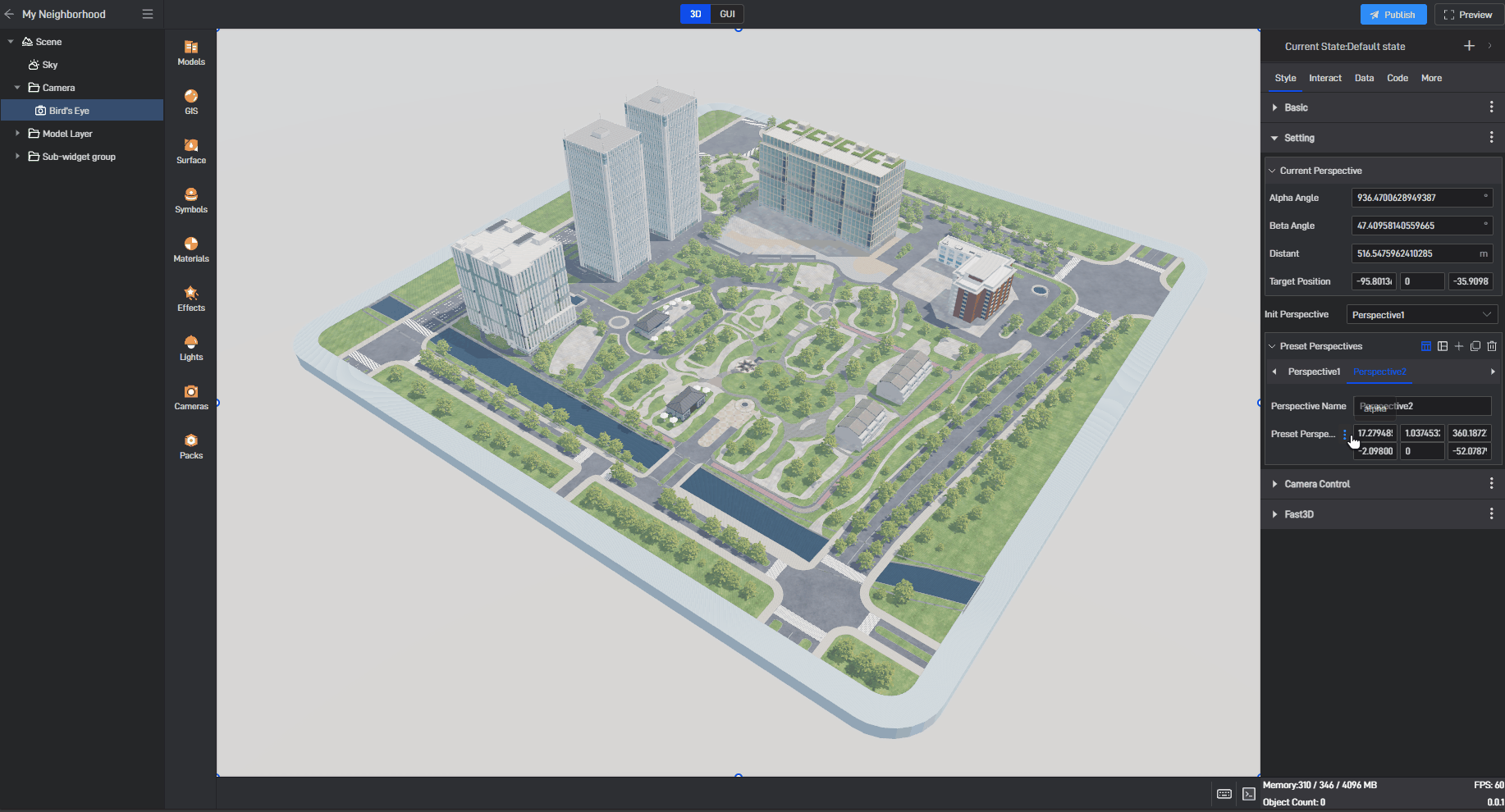The height and width of the screenshot is (812, 1505).
Task: Switch to GUI mode toggle
Action: point(727,14)
